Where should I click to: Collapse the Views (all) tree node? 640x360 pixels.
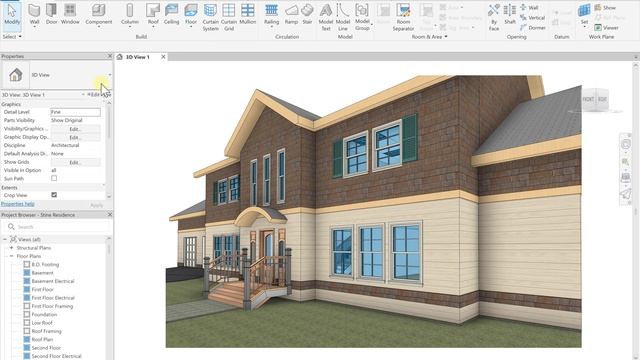(5, 239)
